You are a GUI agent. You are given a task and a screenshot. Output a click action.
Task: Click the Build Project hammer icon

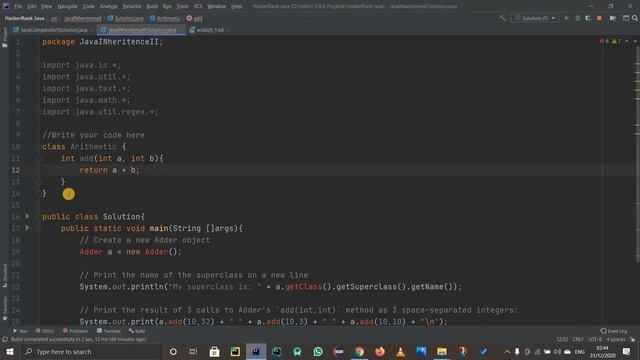point(502,18)
